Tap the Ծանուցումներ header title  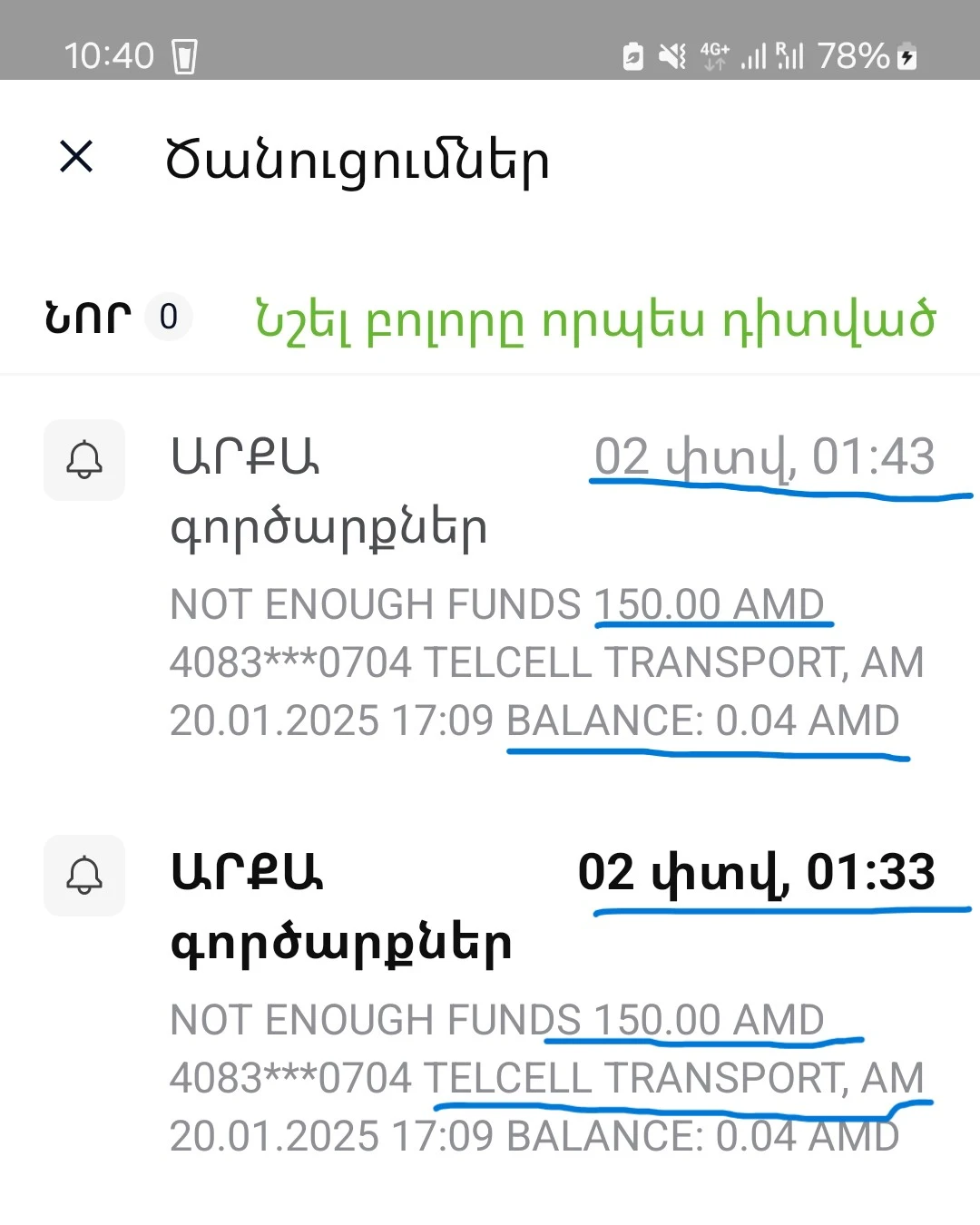pos(358,162)
